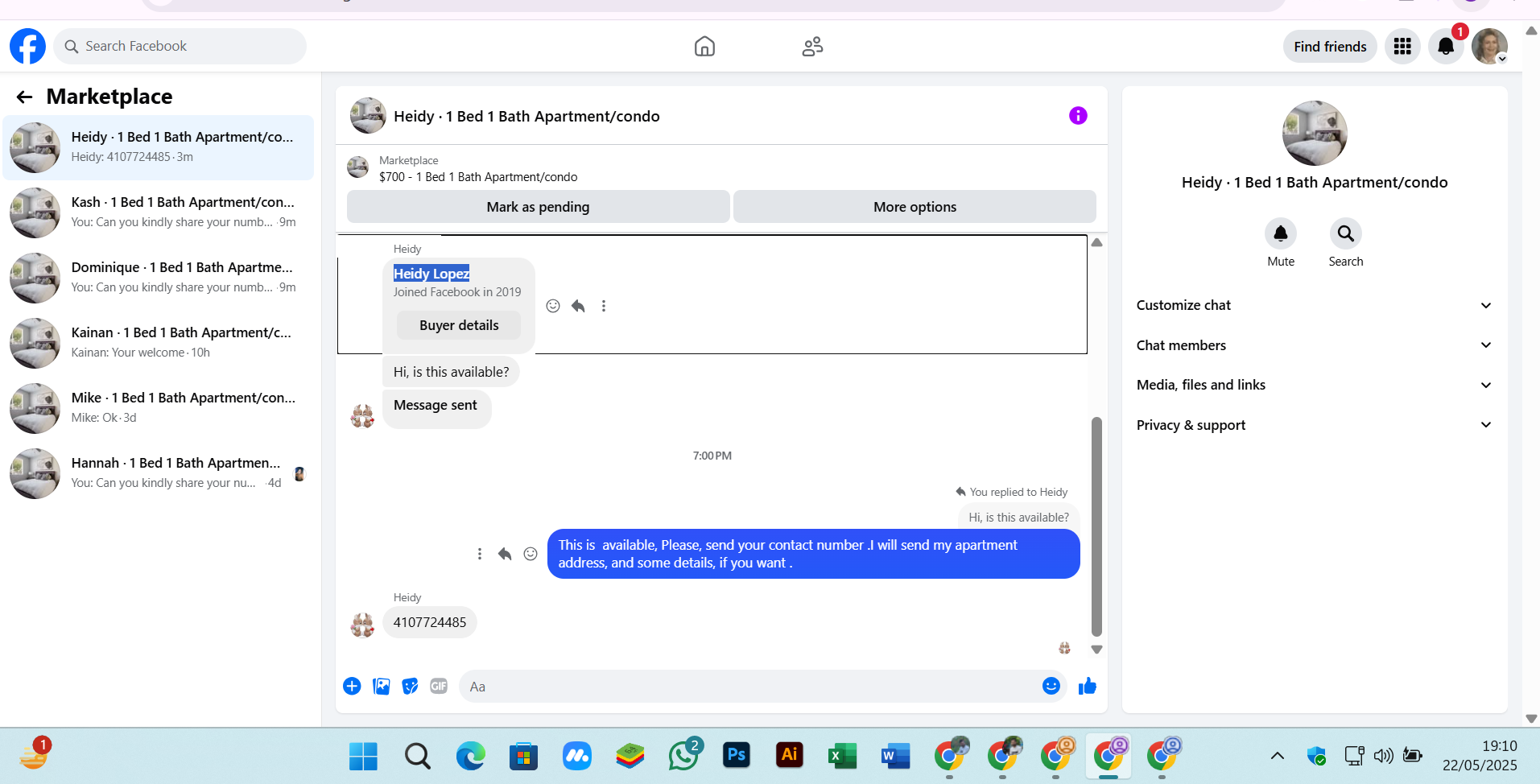The image size is (1540, 784).
Task: Open the notifications bell
Action: (1446, 47)
